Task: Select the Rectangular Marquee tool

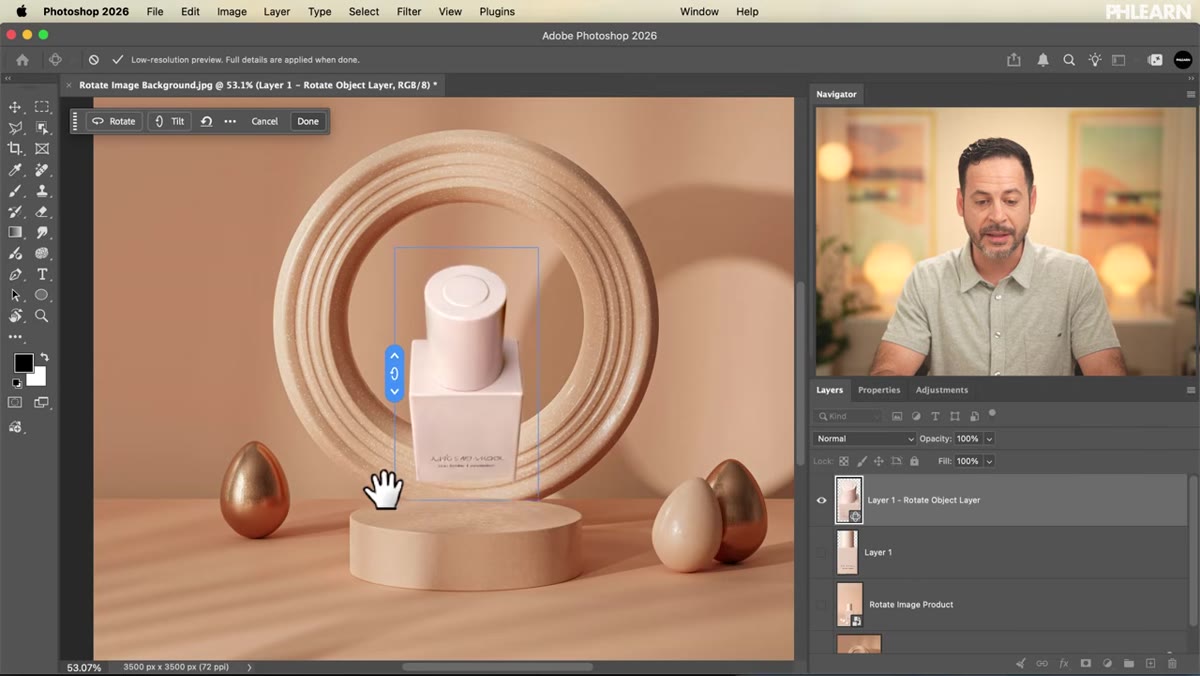Action: point(42,107)
